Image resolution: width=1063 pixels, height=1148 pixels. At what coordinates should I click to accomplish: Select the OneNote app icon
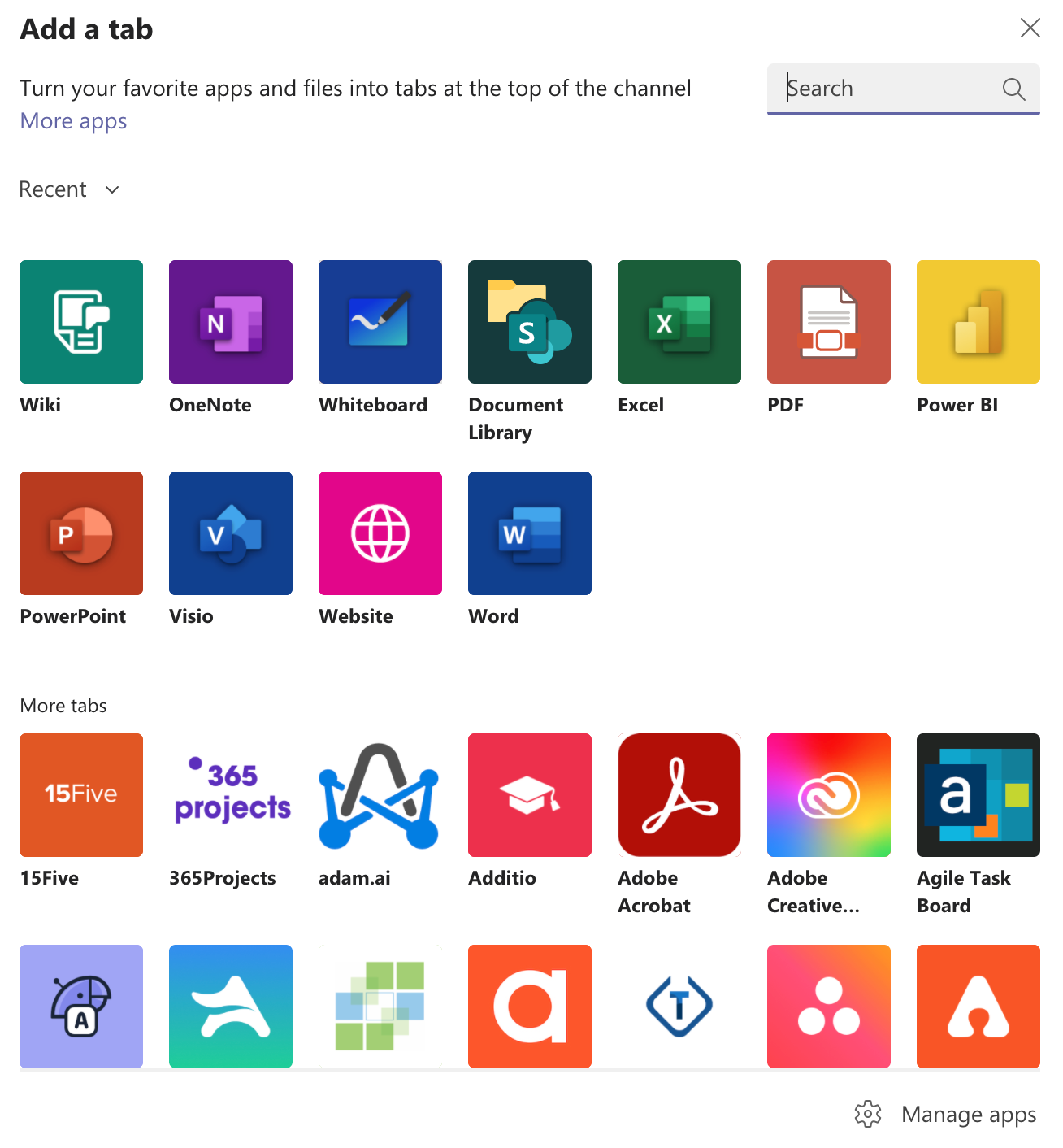(231, 322)
